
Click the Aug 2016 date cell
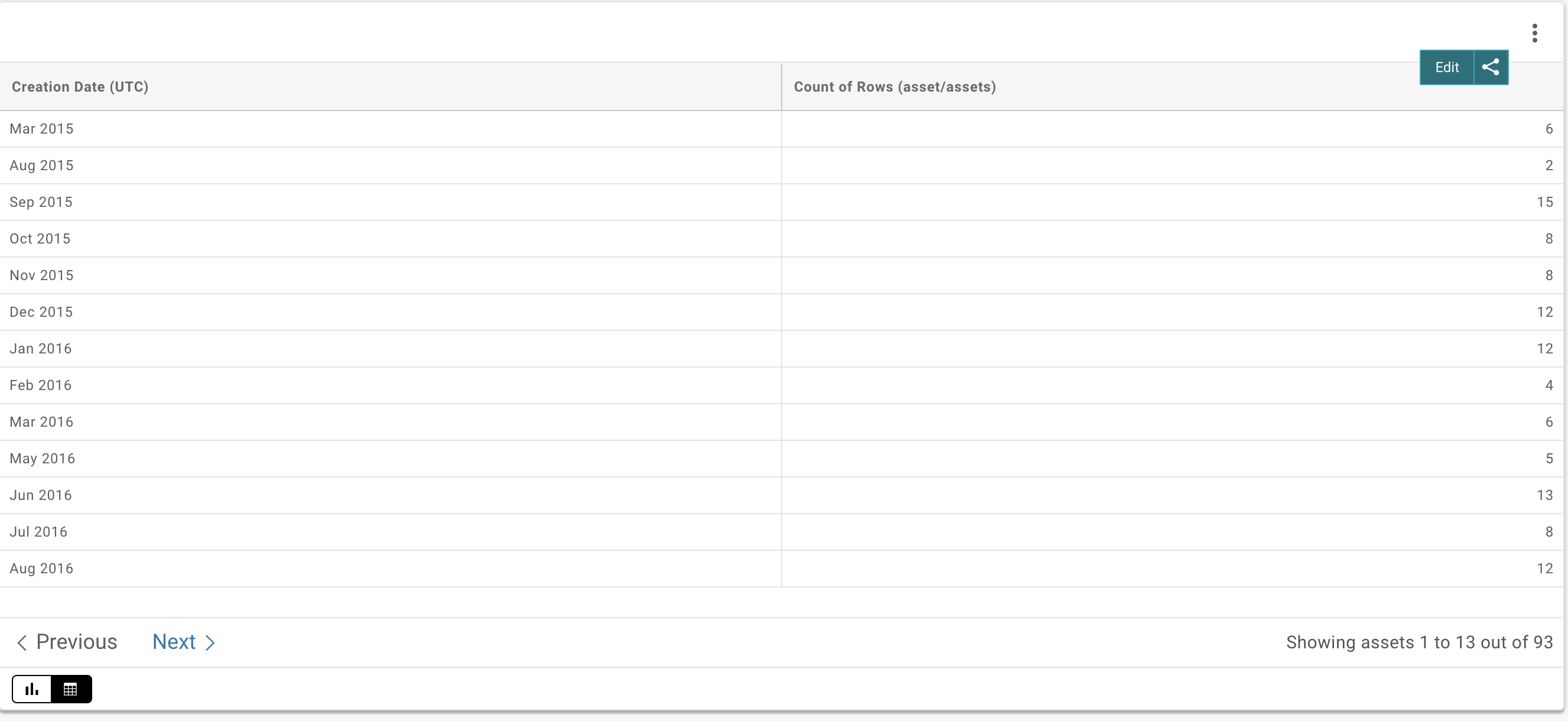point(41,568)
